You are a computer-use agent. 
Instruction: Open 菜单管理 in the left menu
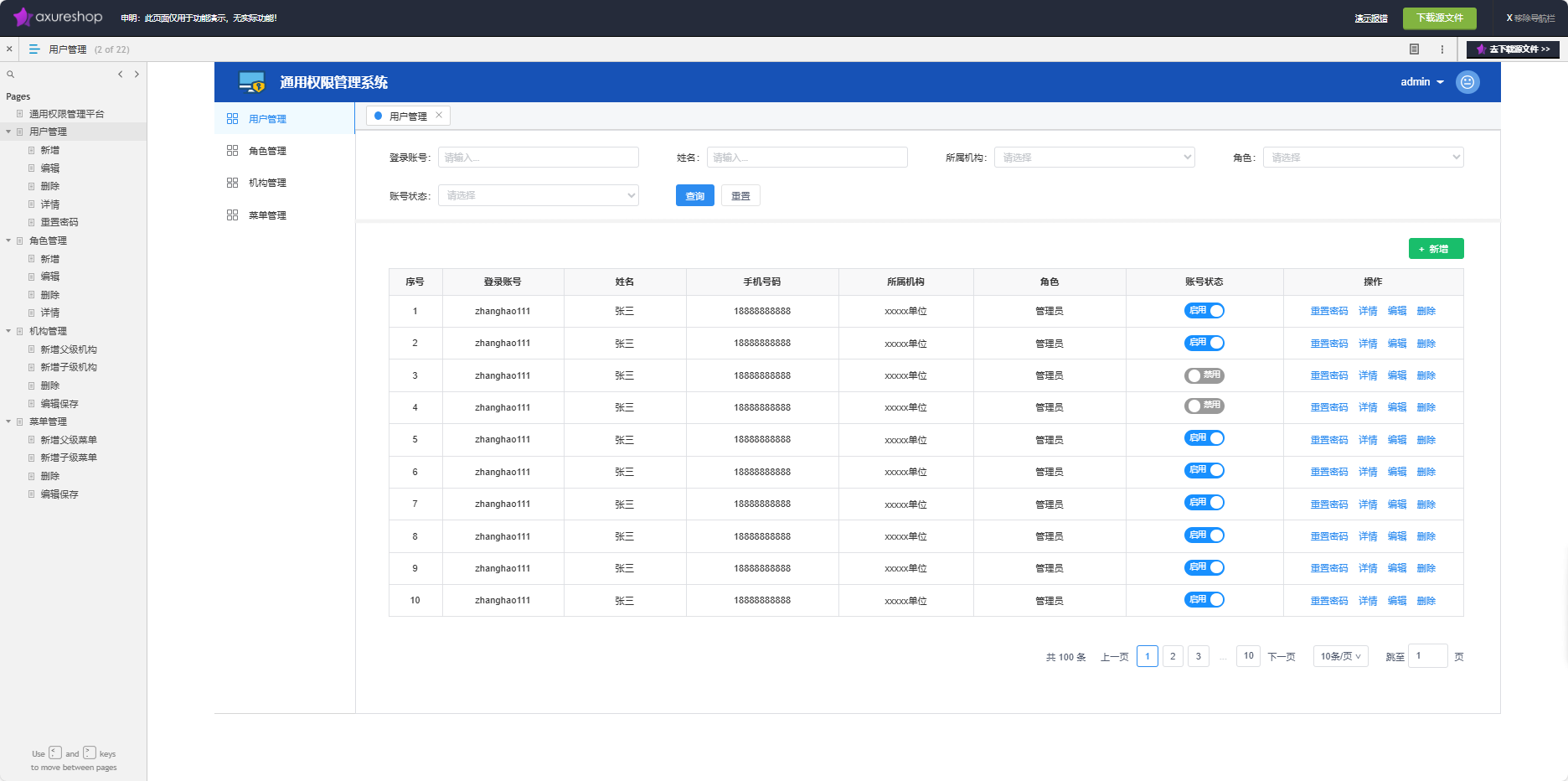pyautogui.click(x=285, y=215)
